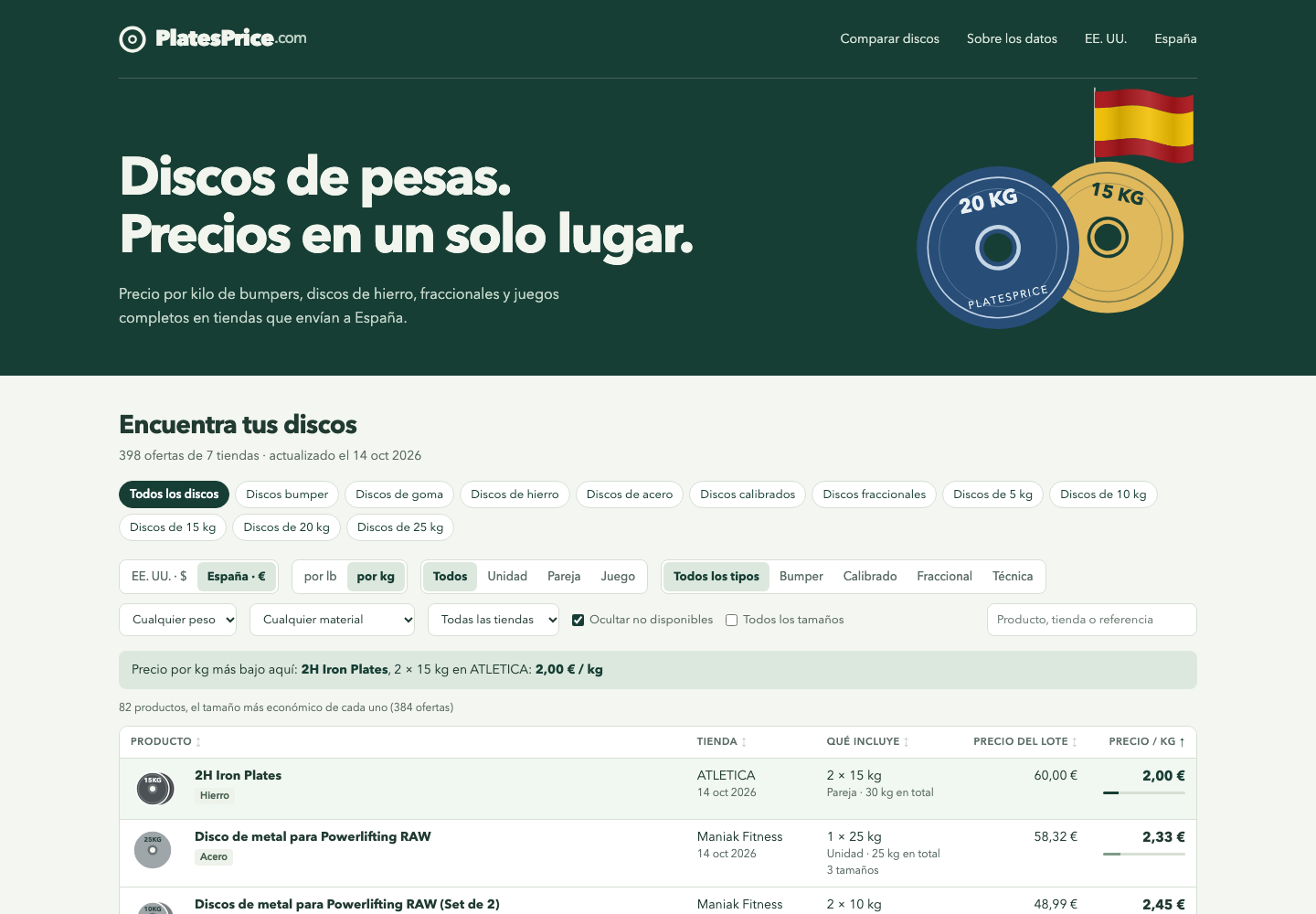
Task: Select Discos fraccionales filter chip
Action: (874, 494)
